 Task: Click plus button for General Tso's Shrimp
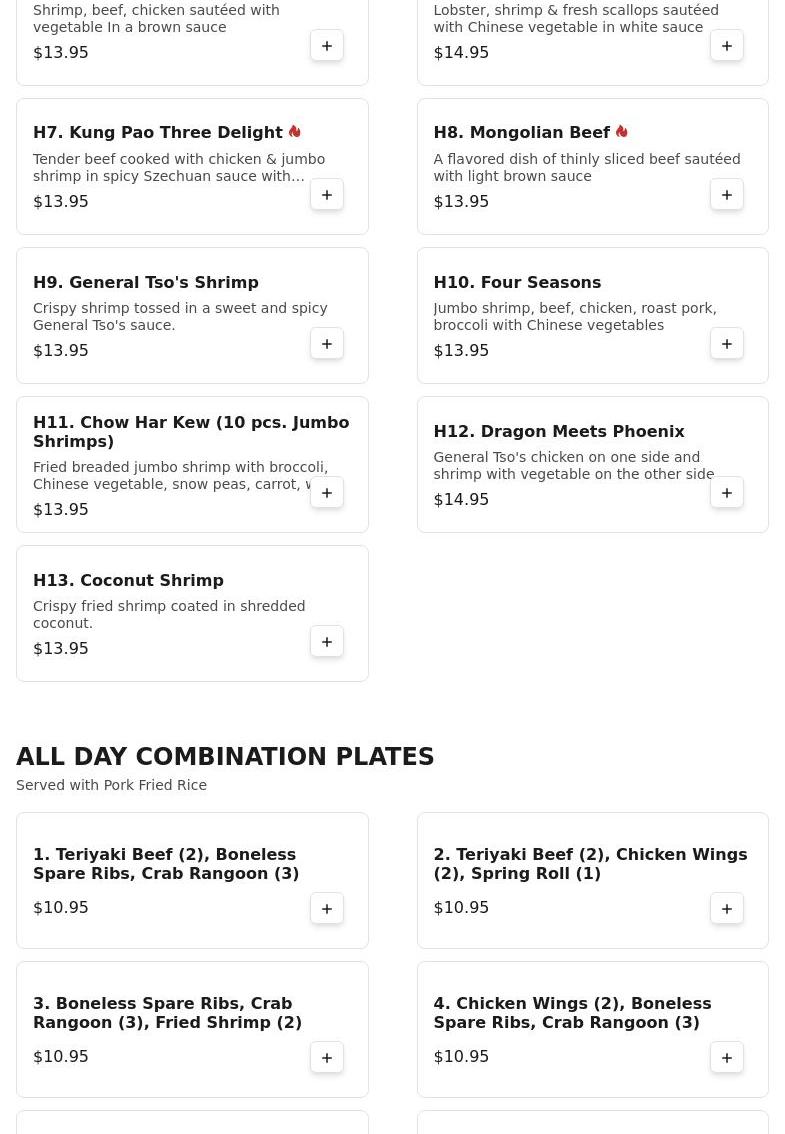(x=327, y=344)
